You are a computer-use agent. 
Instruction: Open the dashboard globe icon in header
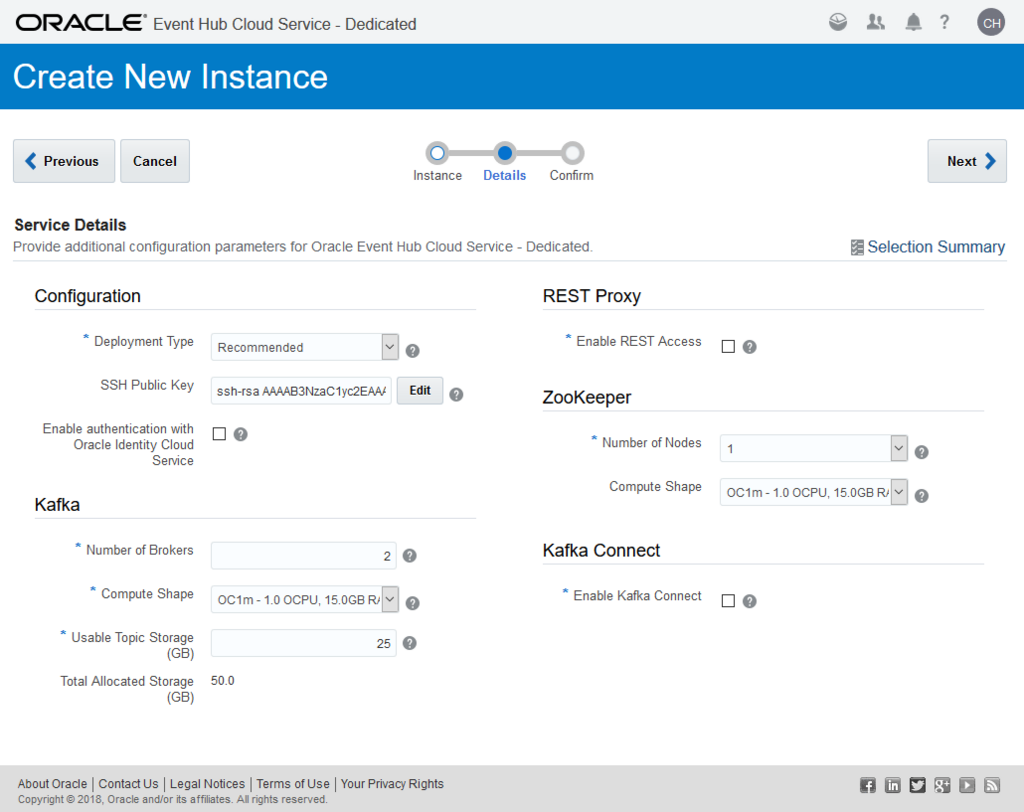coord(838,22)
